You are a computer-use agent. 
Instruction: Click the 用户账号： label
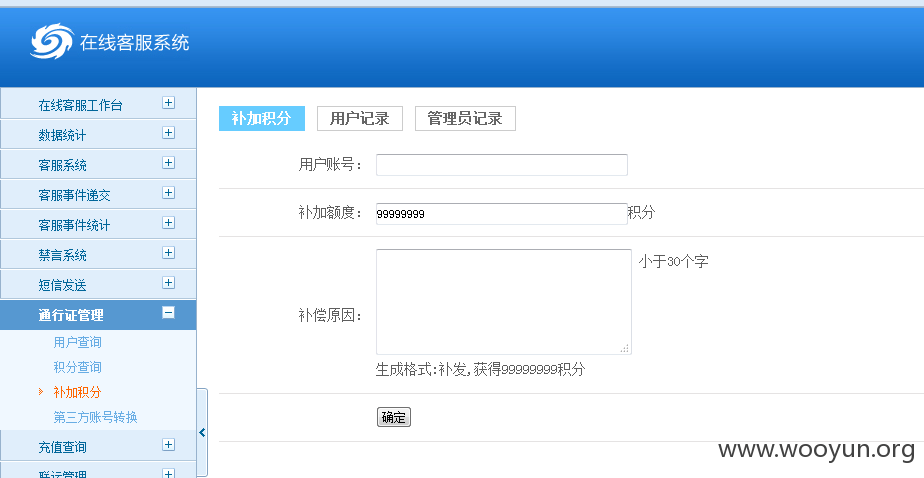331,164
